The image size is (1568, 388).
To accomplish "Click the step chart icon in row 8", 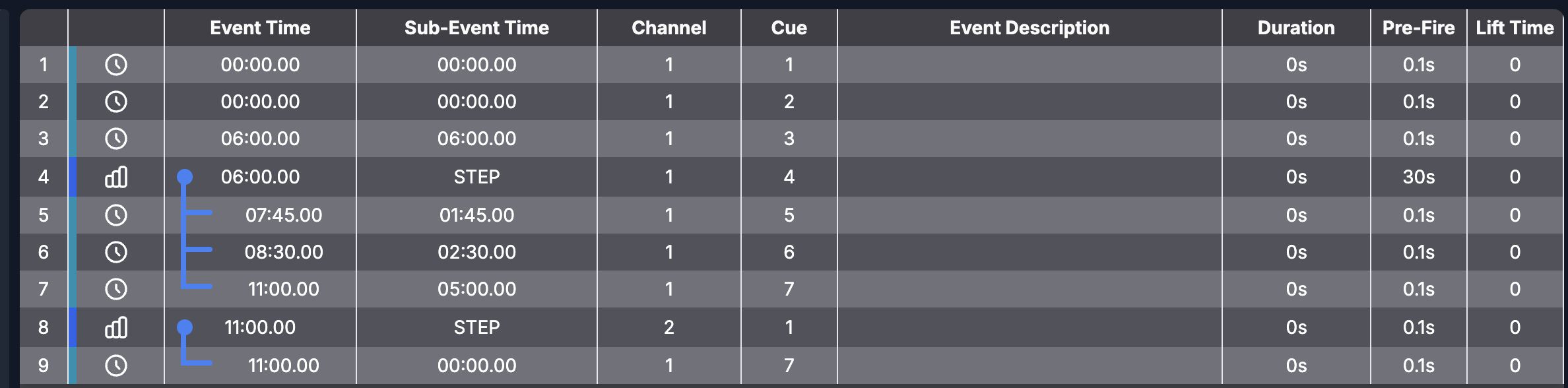I will click(116, 327).
